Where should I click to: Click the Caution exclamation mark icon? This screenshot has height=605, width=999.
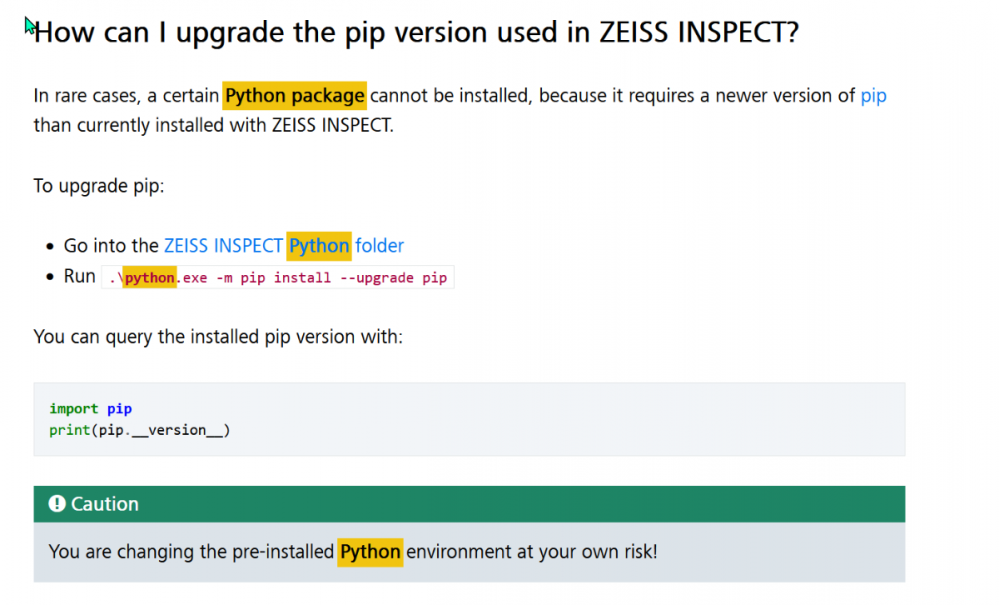click(57, 504)
